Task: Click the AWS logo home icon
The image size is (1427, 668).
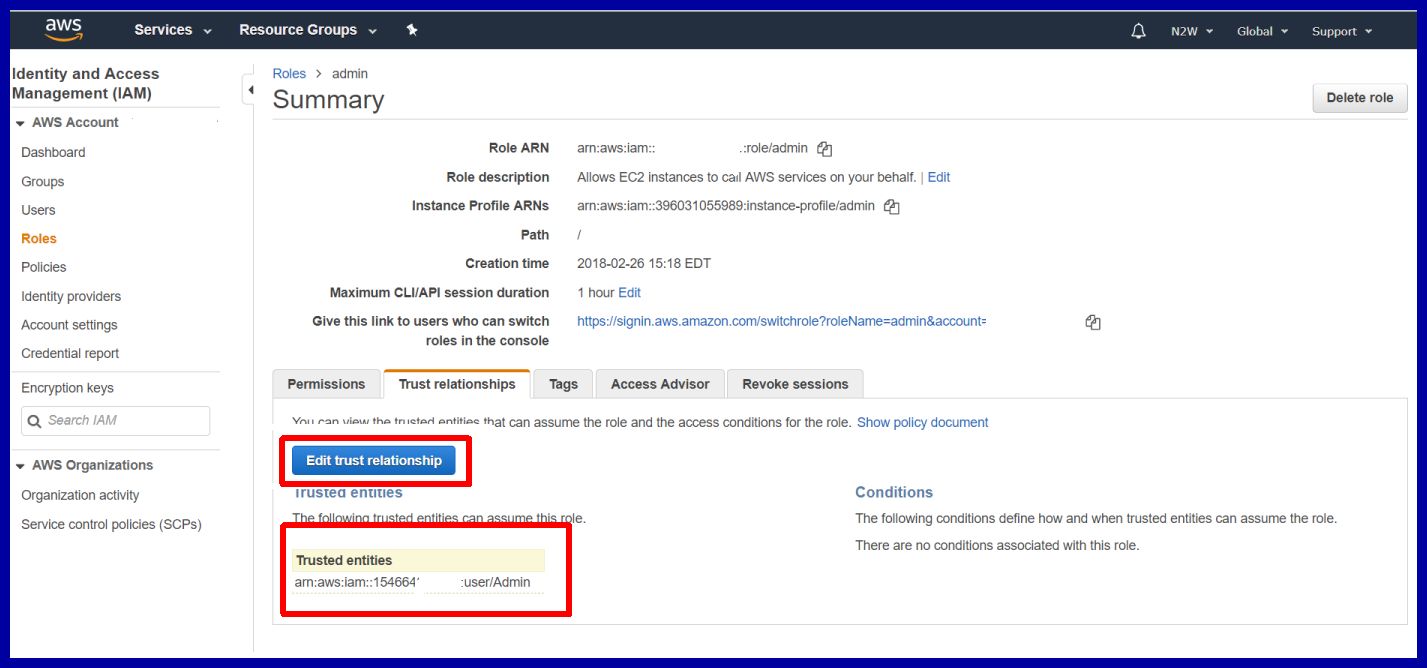Action: [63, 30]
